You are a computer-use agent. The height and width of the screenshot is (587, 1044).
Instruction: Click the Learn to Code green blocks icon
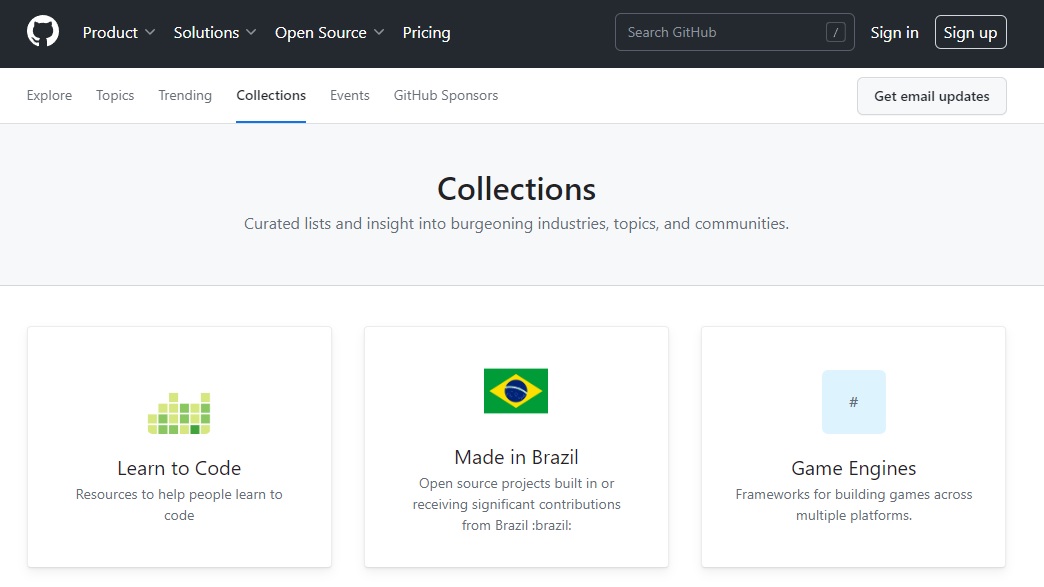179,413
